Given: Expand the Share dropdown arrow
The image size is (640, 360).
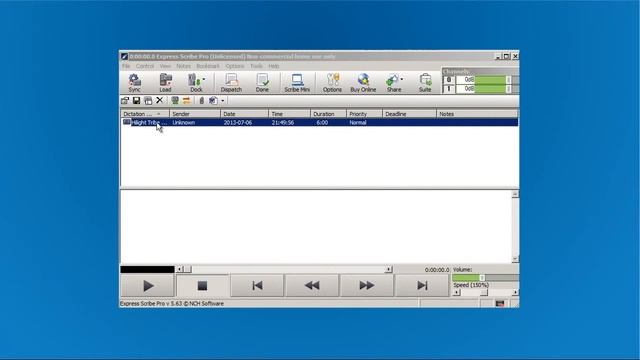Looking at the screenshot, I should [402, 80].
